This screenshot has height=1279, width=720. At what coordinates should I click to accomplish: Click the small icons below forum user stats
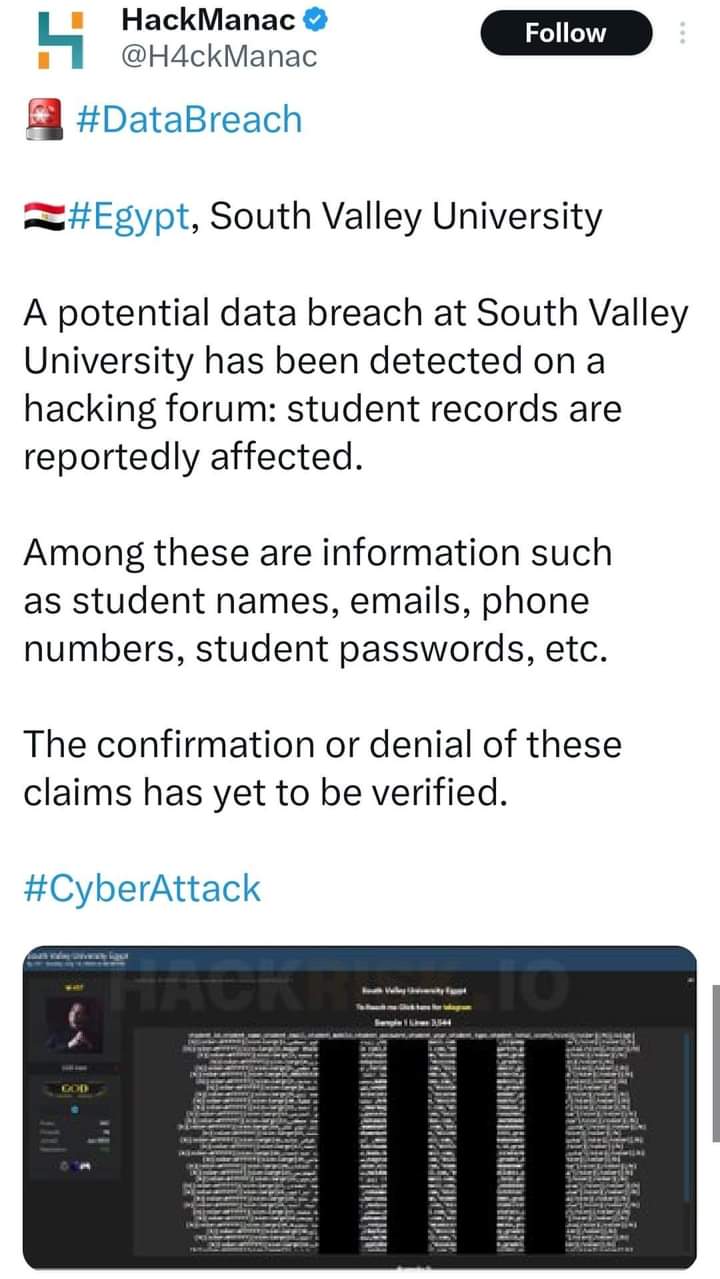click(x=73, y=1166)
